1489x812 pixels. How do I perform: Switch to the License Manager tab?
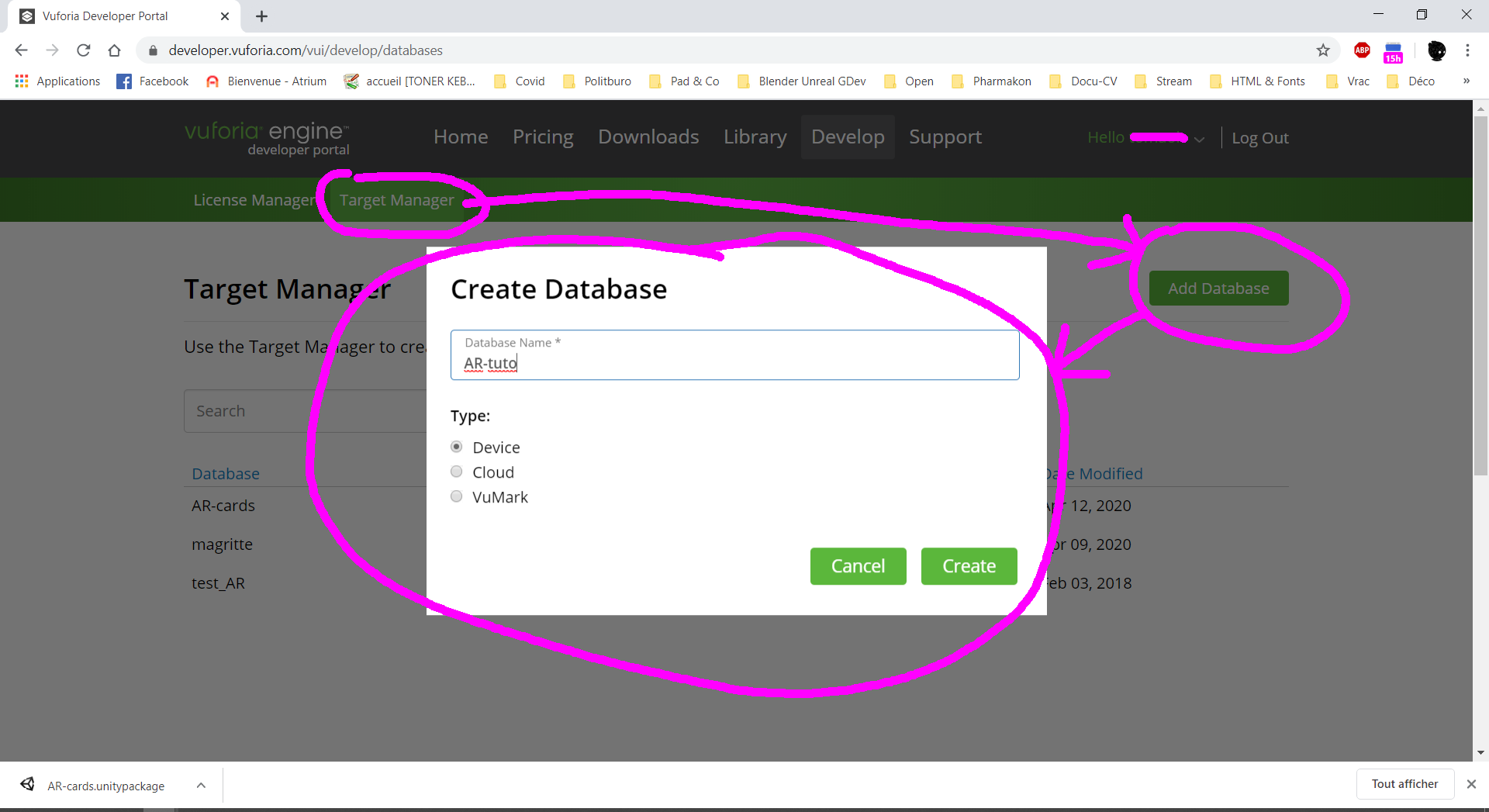click(x=254, y=200)
